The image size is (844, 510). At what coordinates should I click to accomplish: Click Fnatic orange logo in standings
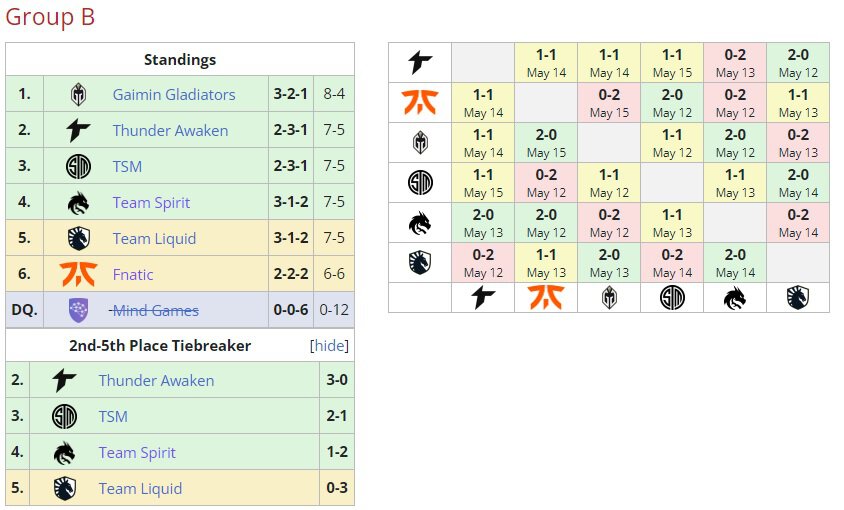coord(79,274)
